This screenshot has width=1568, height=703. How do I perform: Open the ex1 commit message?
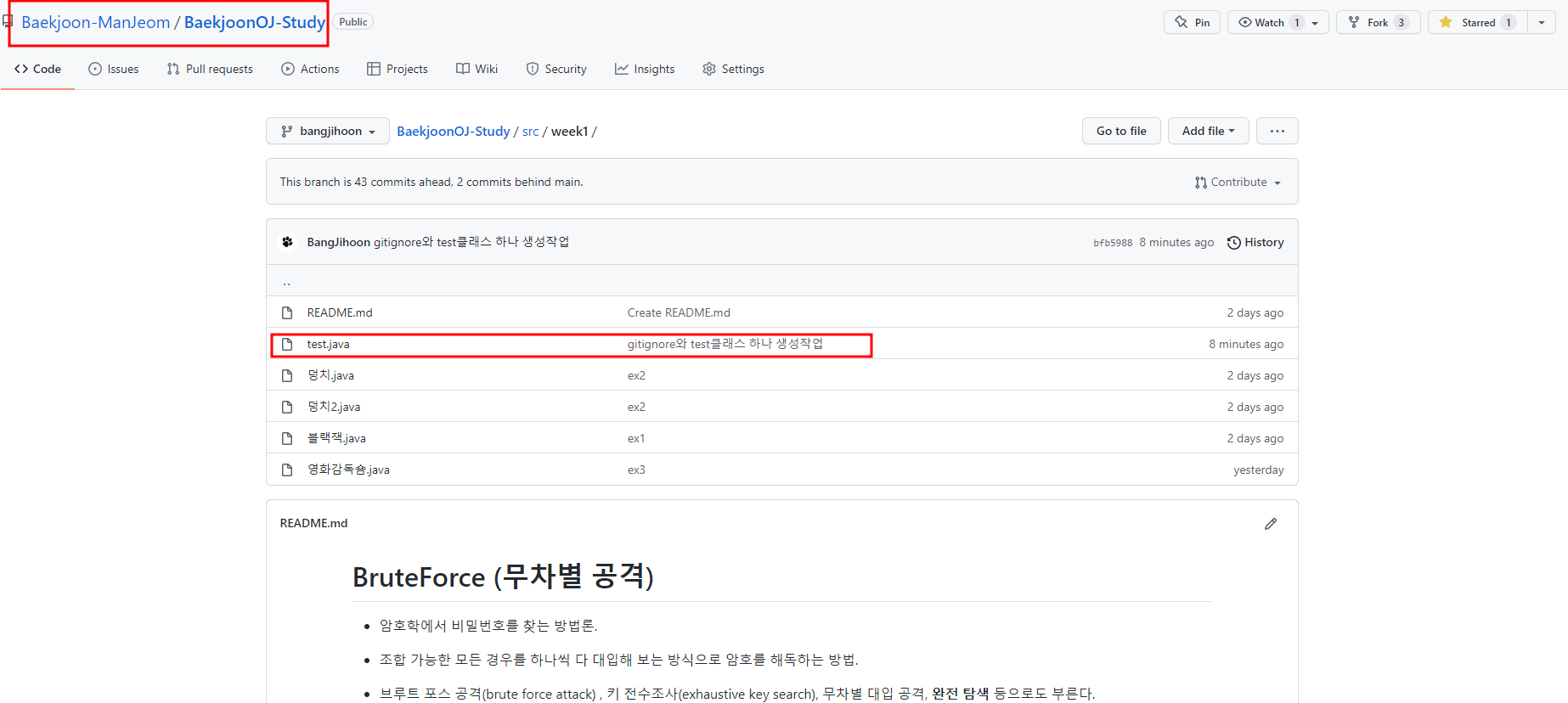[636, 438]
